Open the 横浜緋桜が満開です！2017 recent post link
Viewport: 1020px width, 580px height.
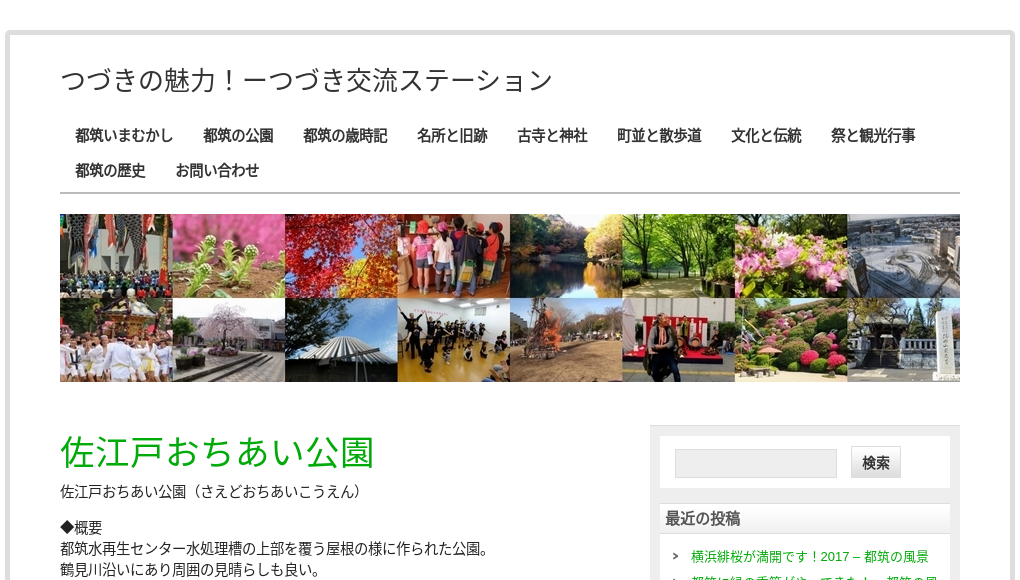click(808, 557)
